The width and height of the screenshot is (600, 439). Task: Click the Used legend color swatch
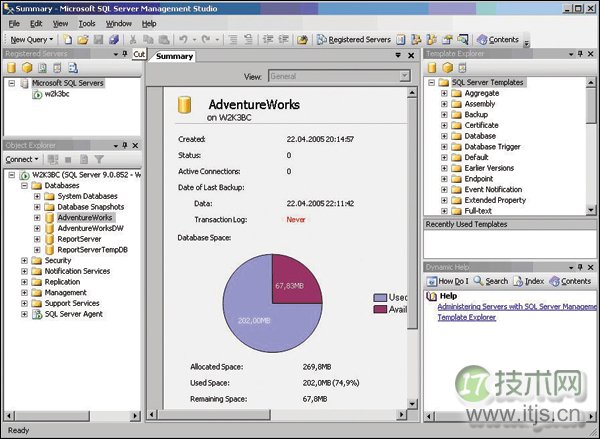click(380, 298)
